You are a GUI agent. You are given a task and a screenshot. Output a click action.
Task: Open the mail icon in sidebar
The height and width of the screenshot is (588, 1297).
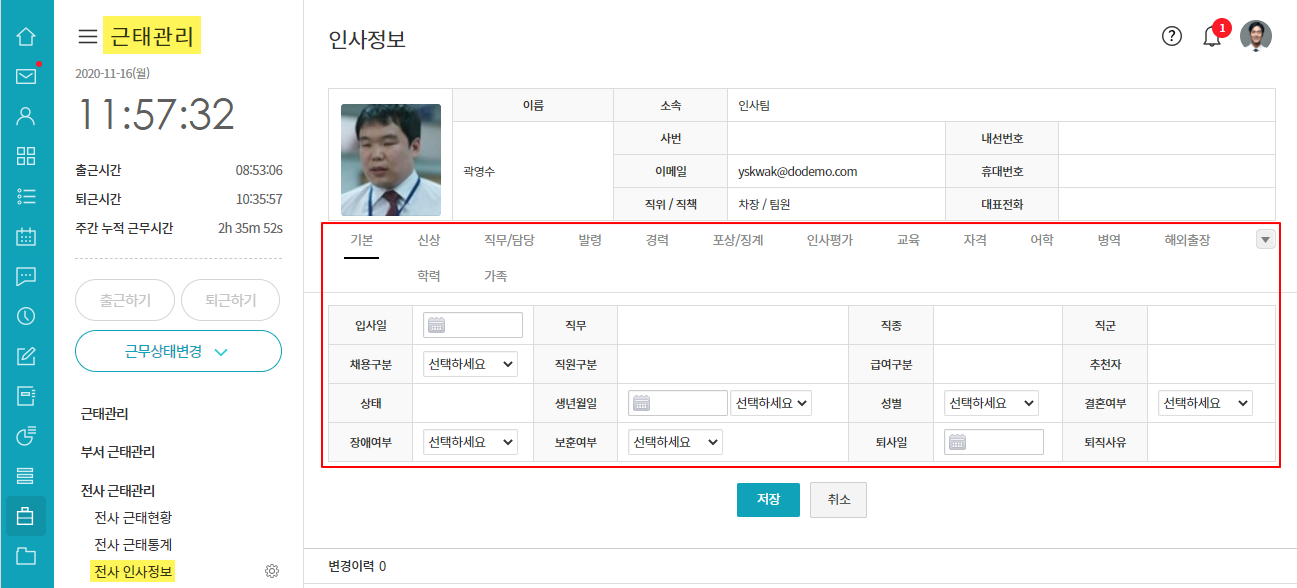pyautogui.click(x=26, y=76)
